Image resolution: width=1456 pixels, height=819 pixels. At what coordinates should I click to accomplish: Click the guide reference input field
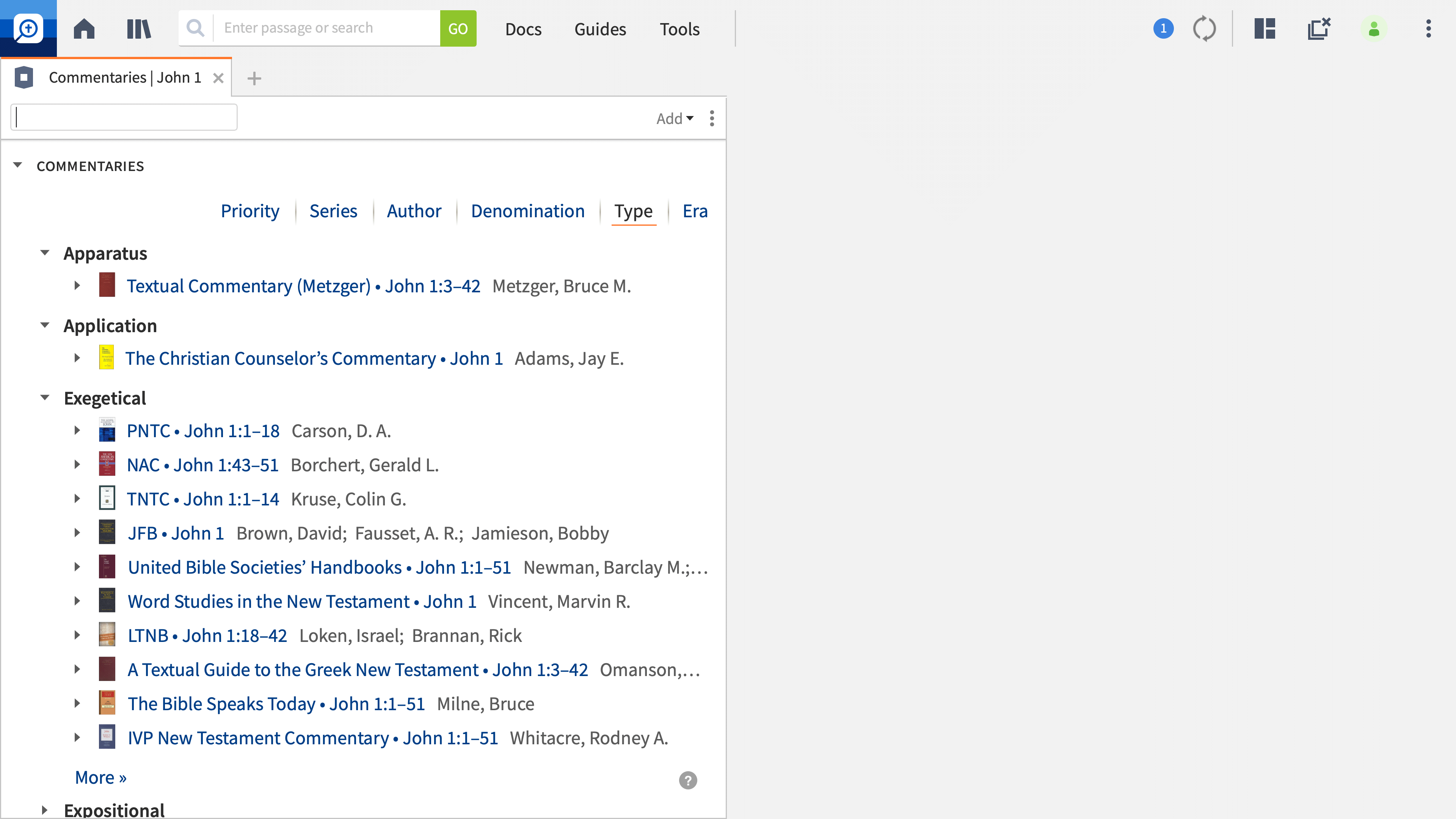tap(124, 117)
